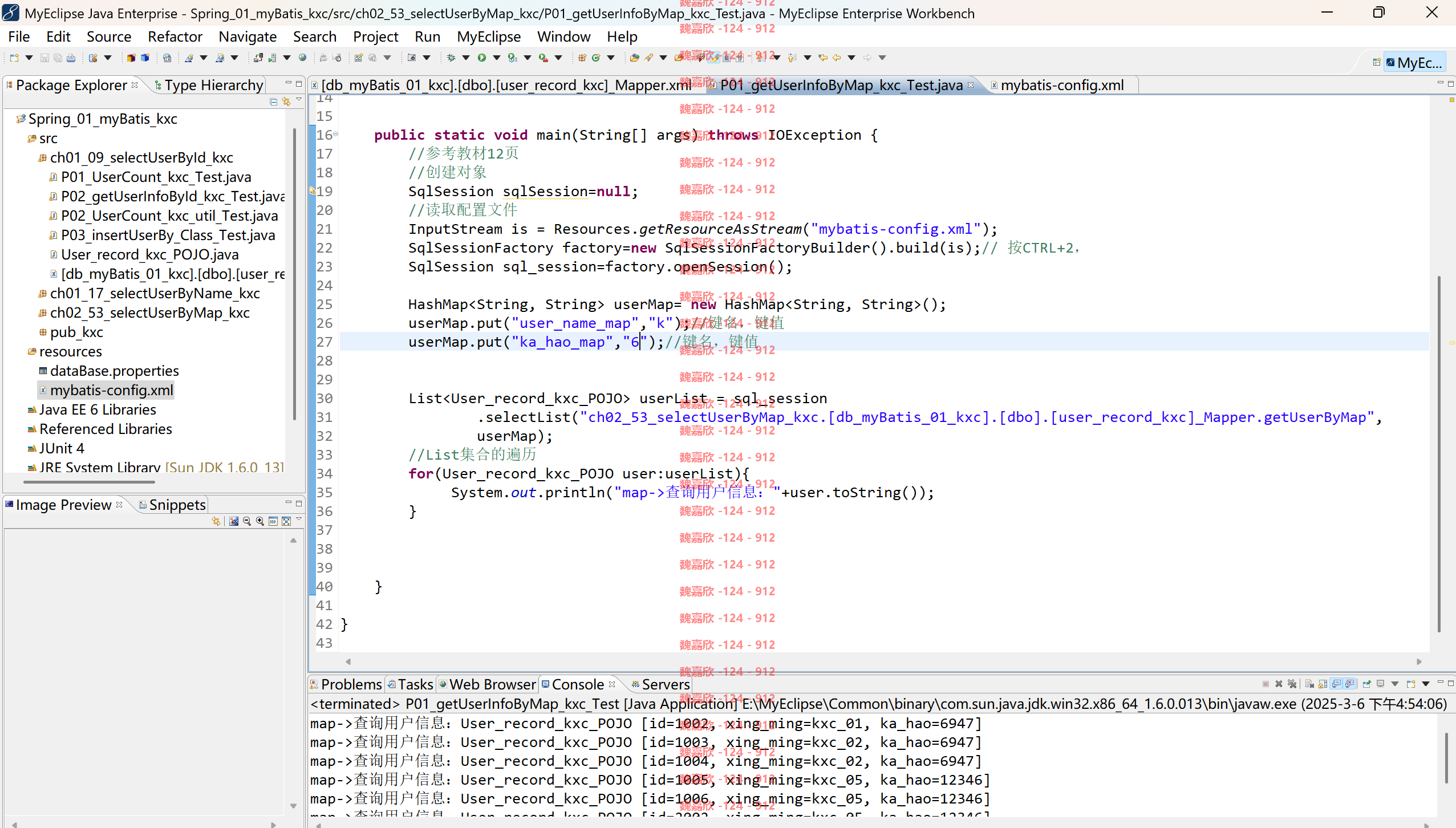This screenshot has width=1456, height=828.
Task: Click the Print toolbar icon
Action: pyautogui.click(x=71, y=58)
